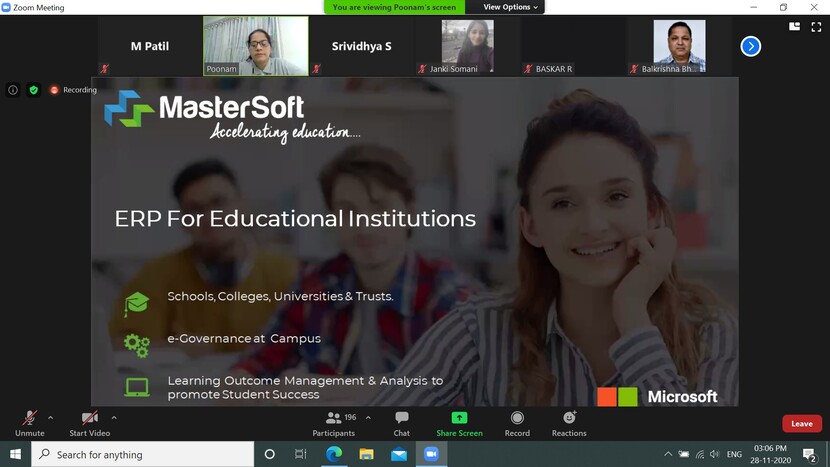Open the Reactions menu
The image size is (830, 467).
[x=569, y=423]
